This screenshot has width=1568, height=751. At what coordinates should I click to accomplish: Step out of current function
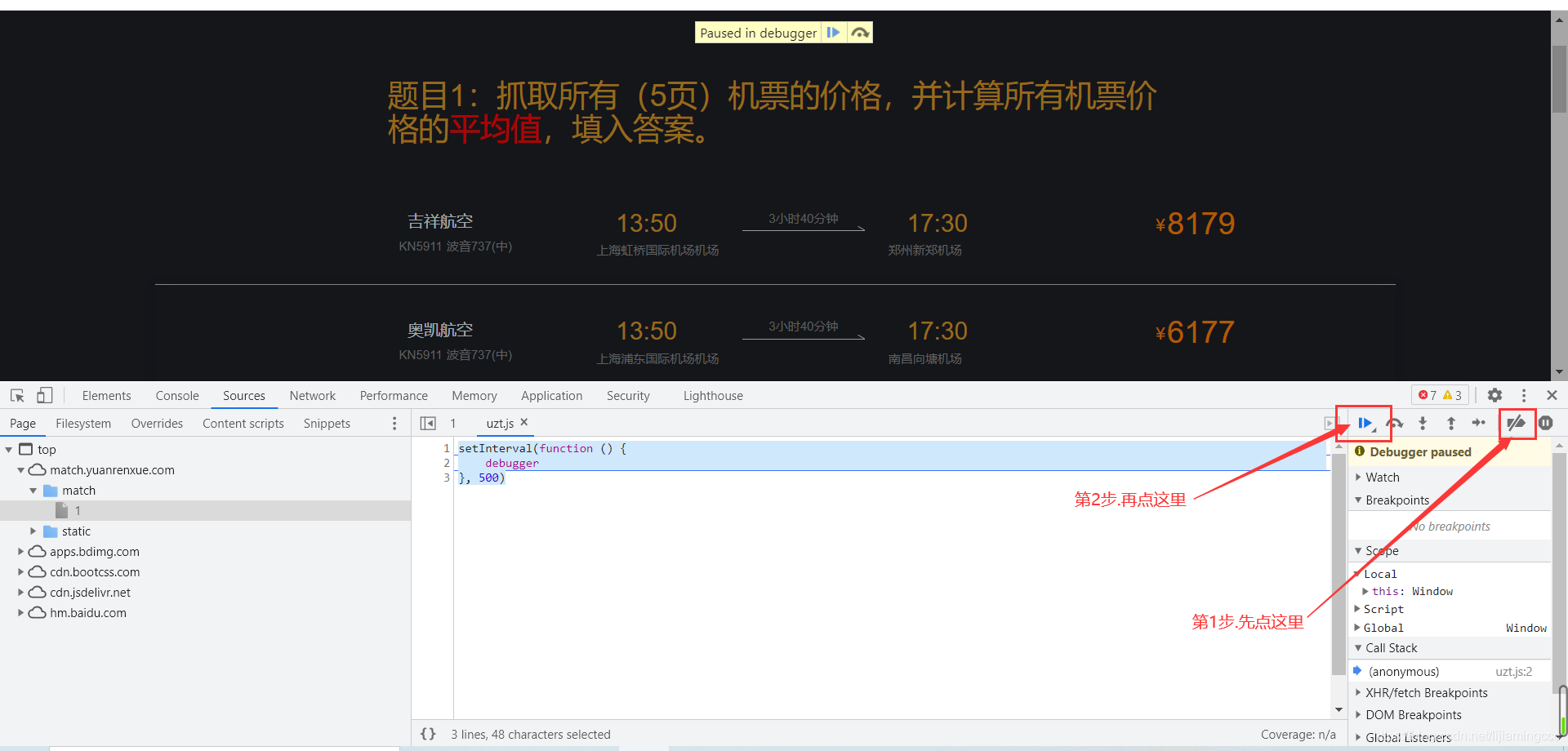[1451, 423]
